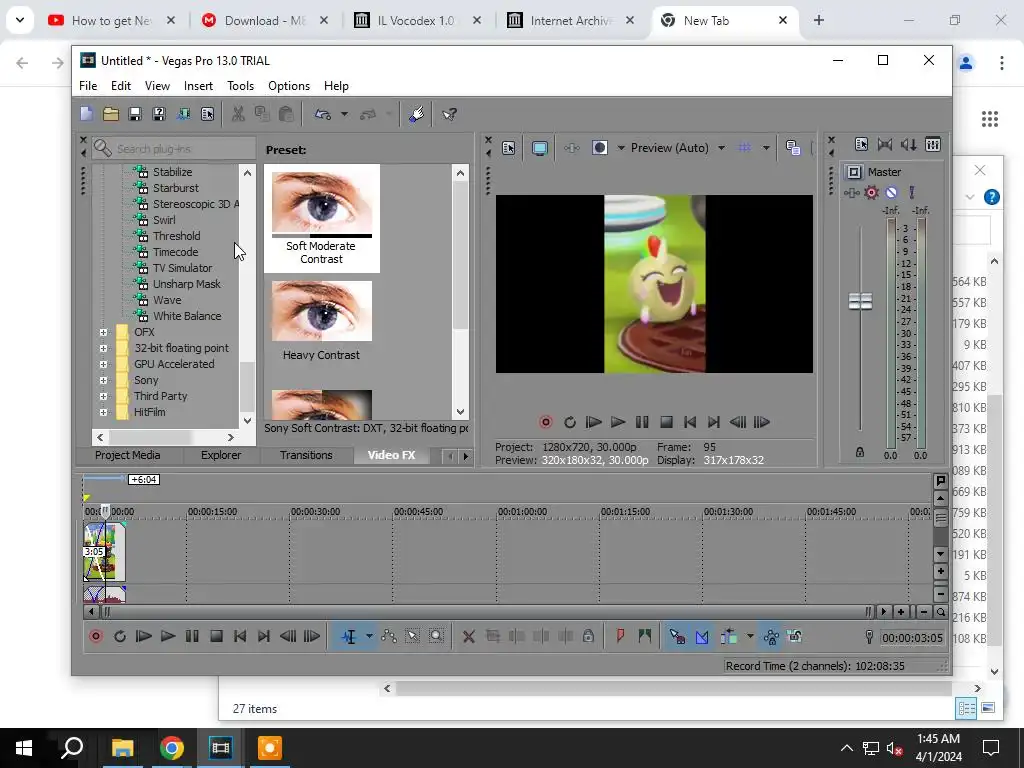Select the White Balance plug-in
The height and width of the screenshot is (768, 1024).
click(x=187, y=316)
